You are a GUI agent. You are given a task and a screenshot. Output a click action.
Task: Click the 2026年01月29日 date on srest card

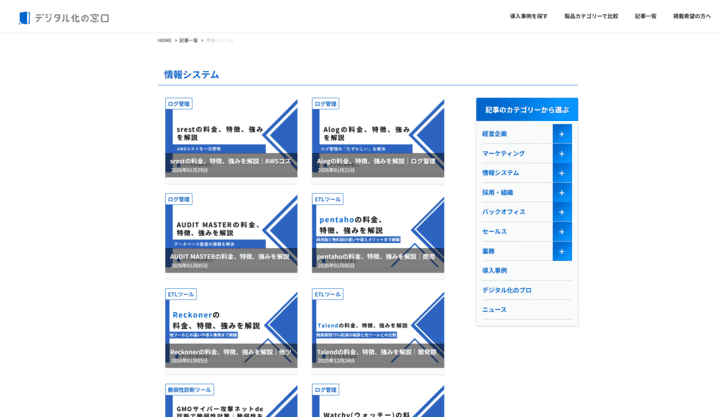click(189, 170)
